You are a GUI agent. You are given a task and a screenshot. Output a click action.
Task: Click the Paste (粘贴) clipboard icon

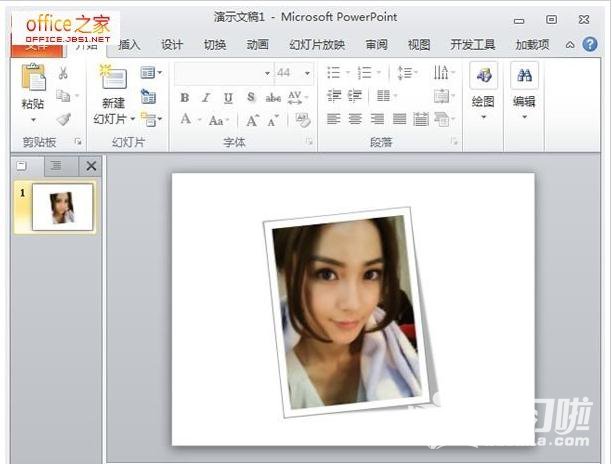[33, 79]
